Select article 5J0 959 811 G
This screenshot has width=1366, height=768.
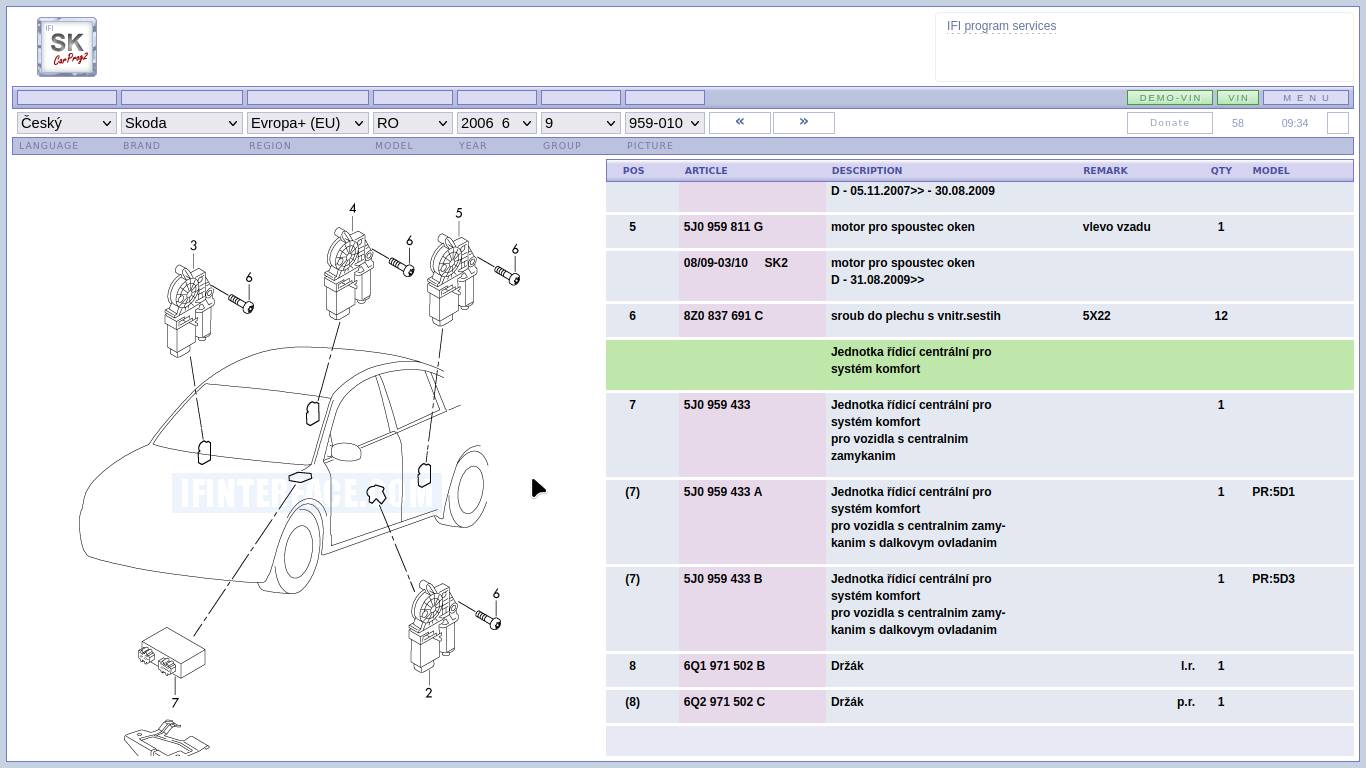(723, 227)
